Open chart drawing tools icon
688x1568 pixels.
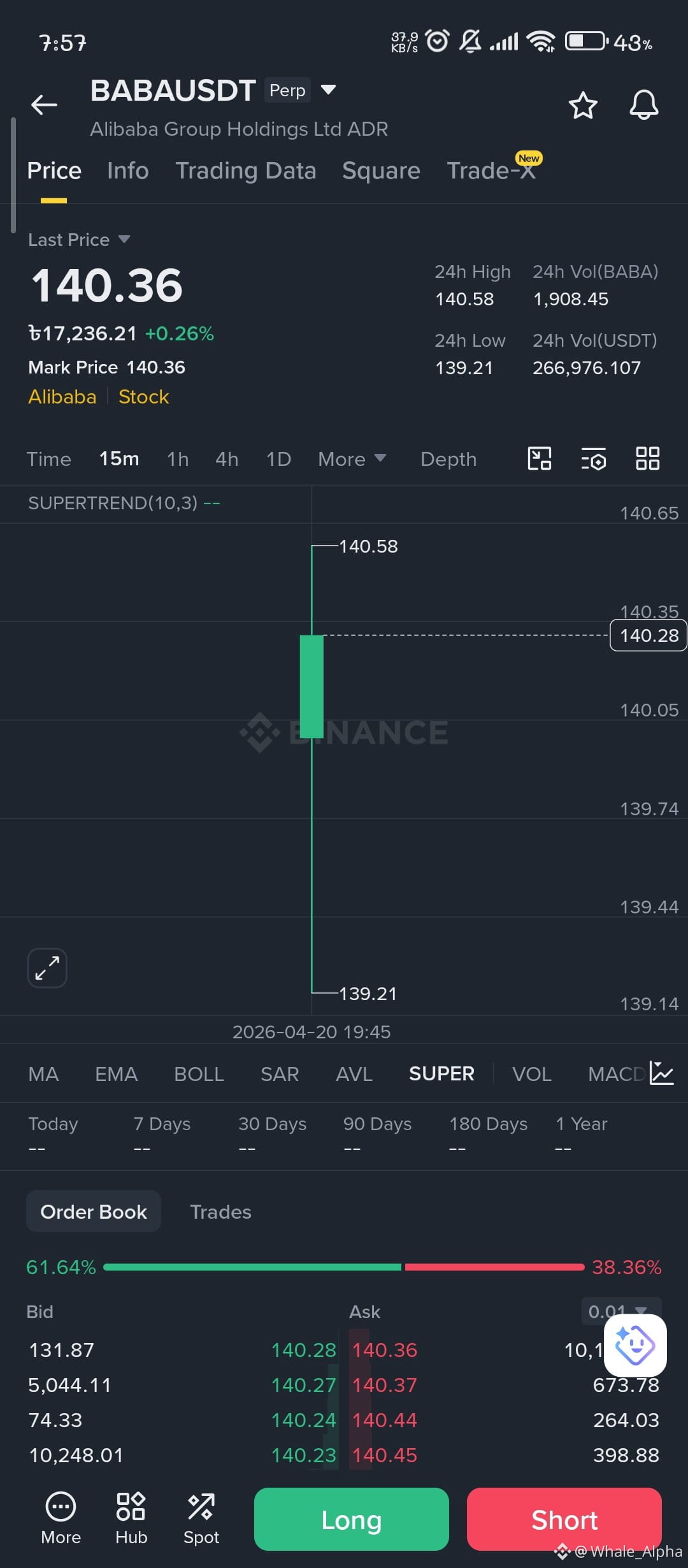pyautogui.click(x=540, y=458)
